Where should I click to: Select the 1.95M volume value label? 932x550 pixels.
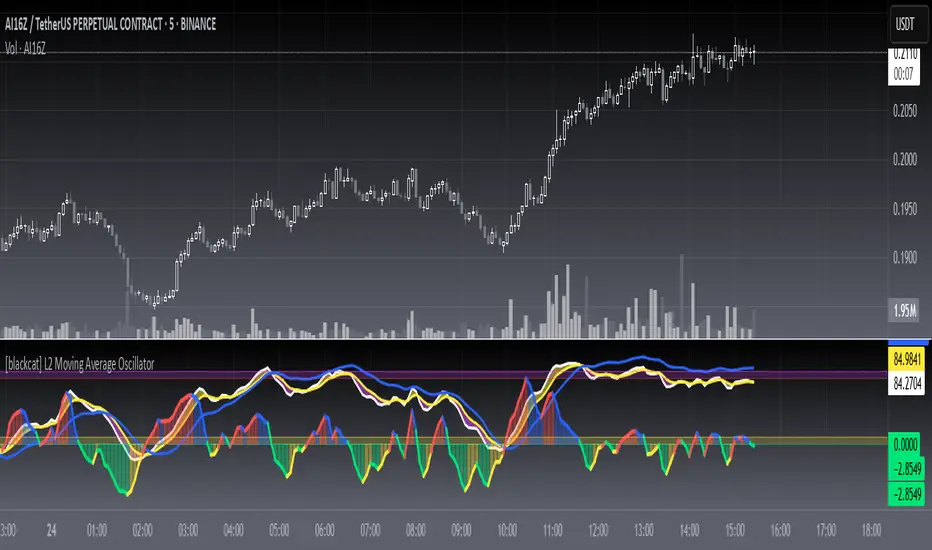coord(904,310)
